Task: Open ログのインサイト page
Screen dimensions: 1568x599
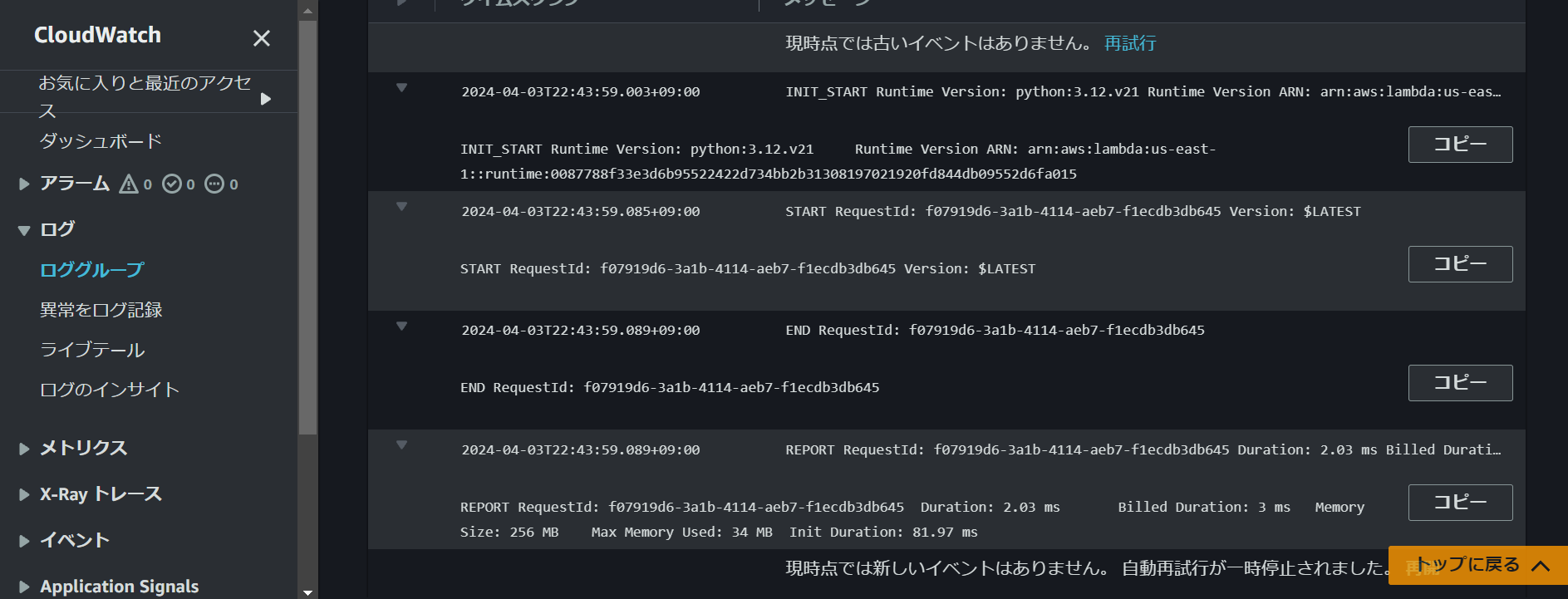Action: (x=110, y=390)
